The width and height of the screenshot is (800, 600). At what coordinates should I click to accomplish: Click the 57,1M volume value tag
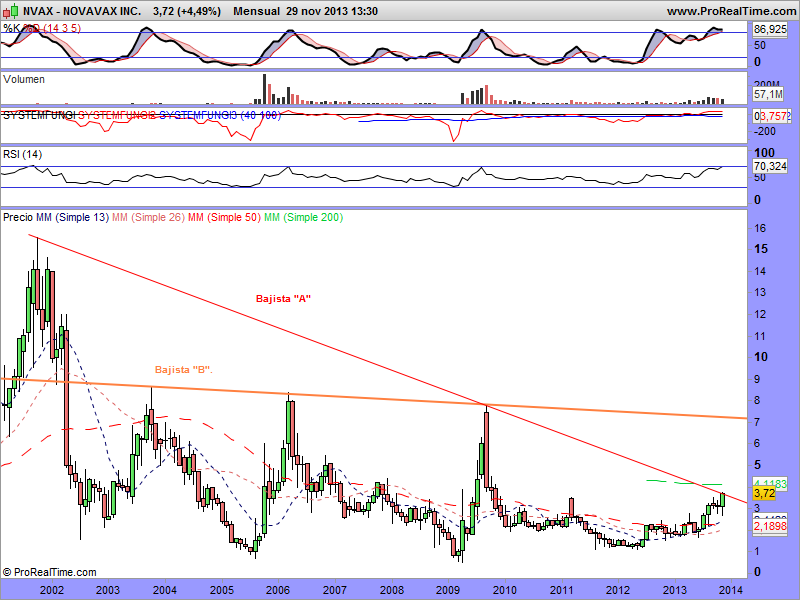click(x=768, y=94)
